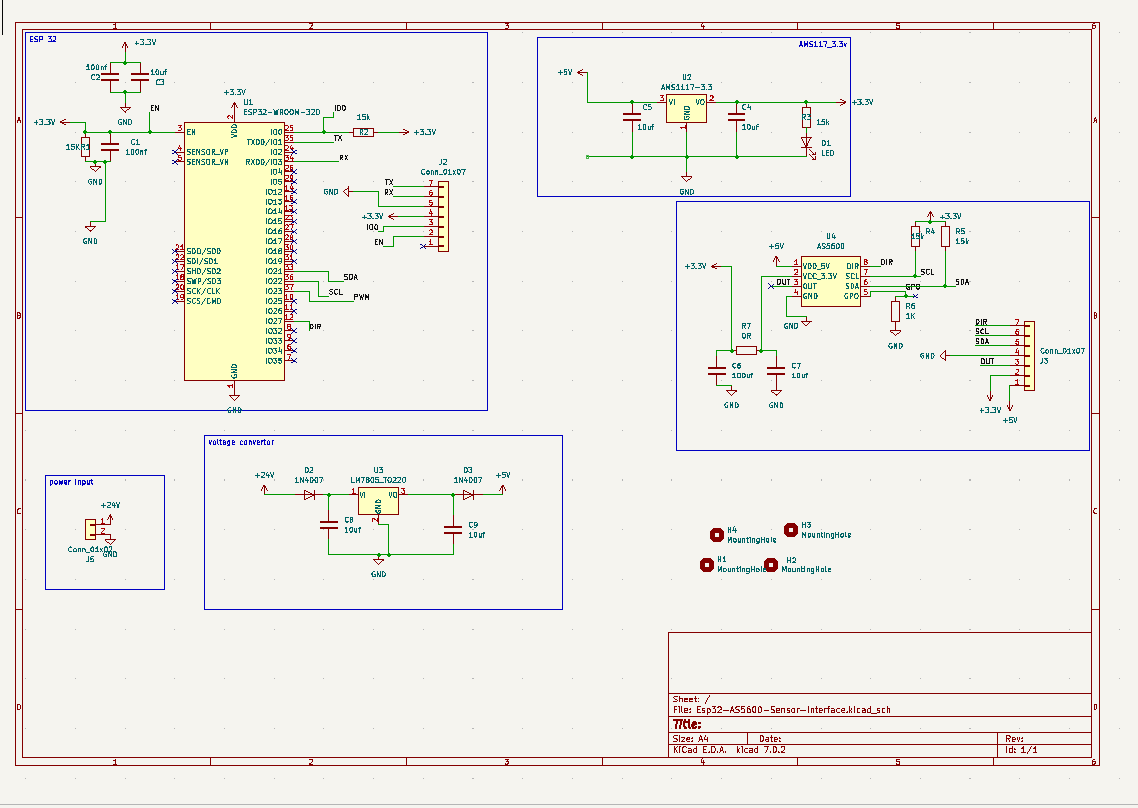
Task: Select the ESP32-WROOM-32D U1 symbol body
Action: coord(234,250)
